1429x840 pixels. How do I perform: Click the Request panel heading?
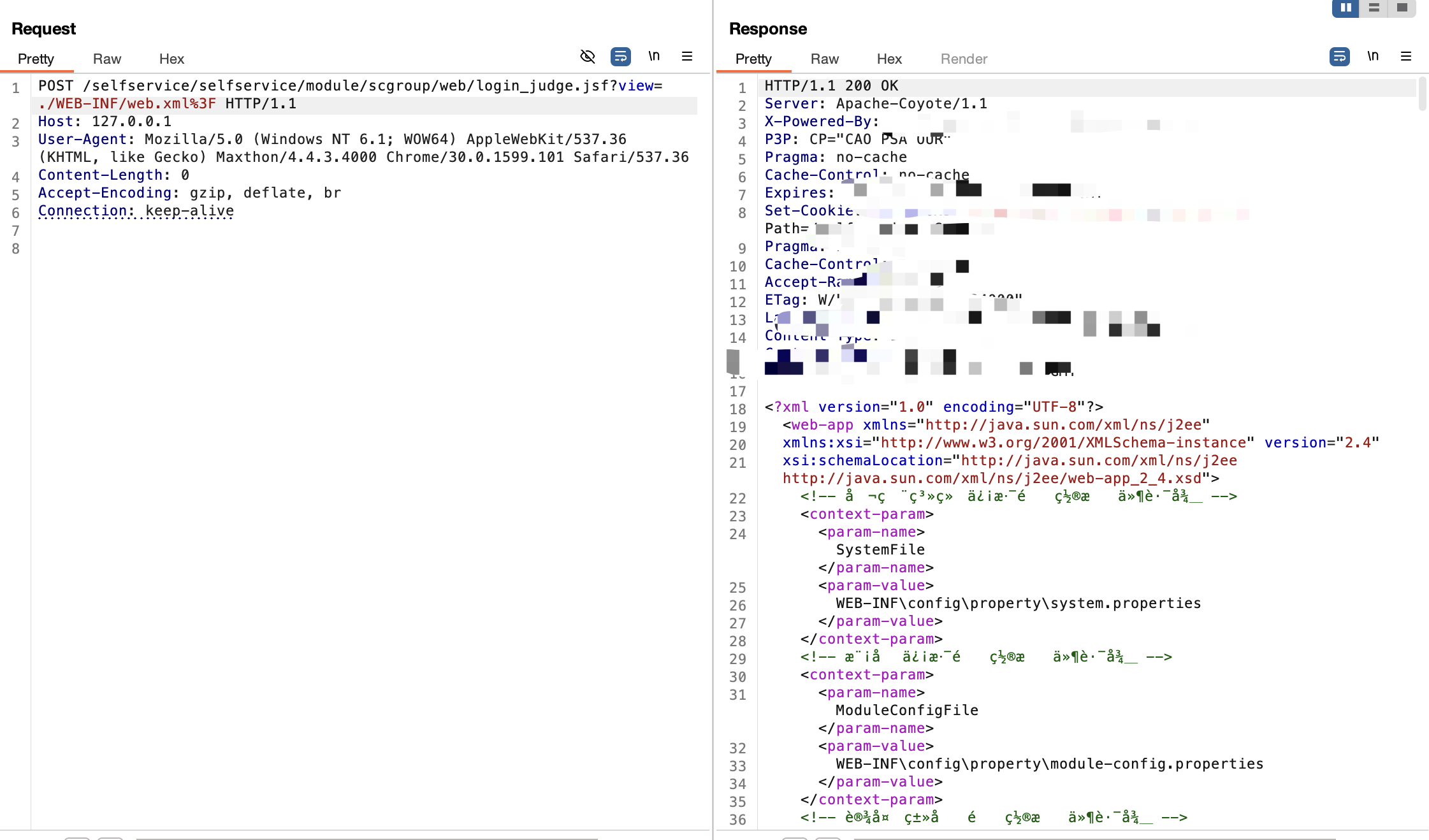coord(43,29)
